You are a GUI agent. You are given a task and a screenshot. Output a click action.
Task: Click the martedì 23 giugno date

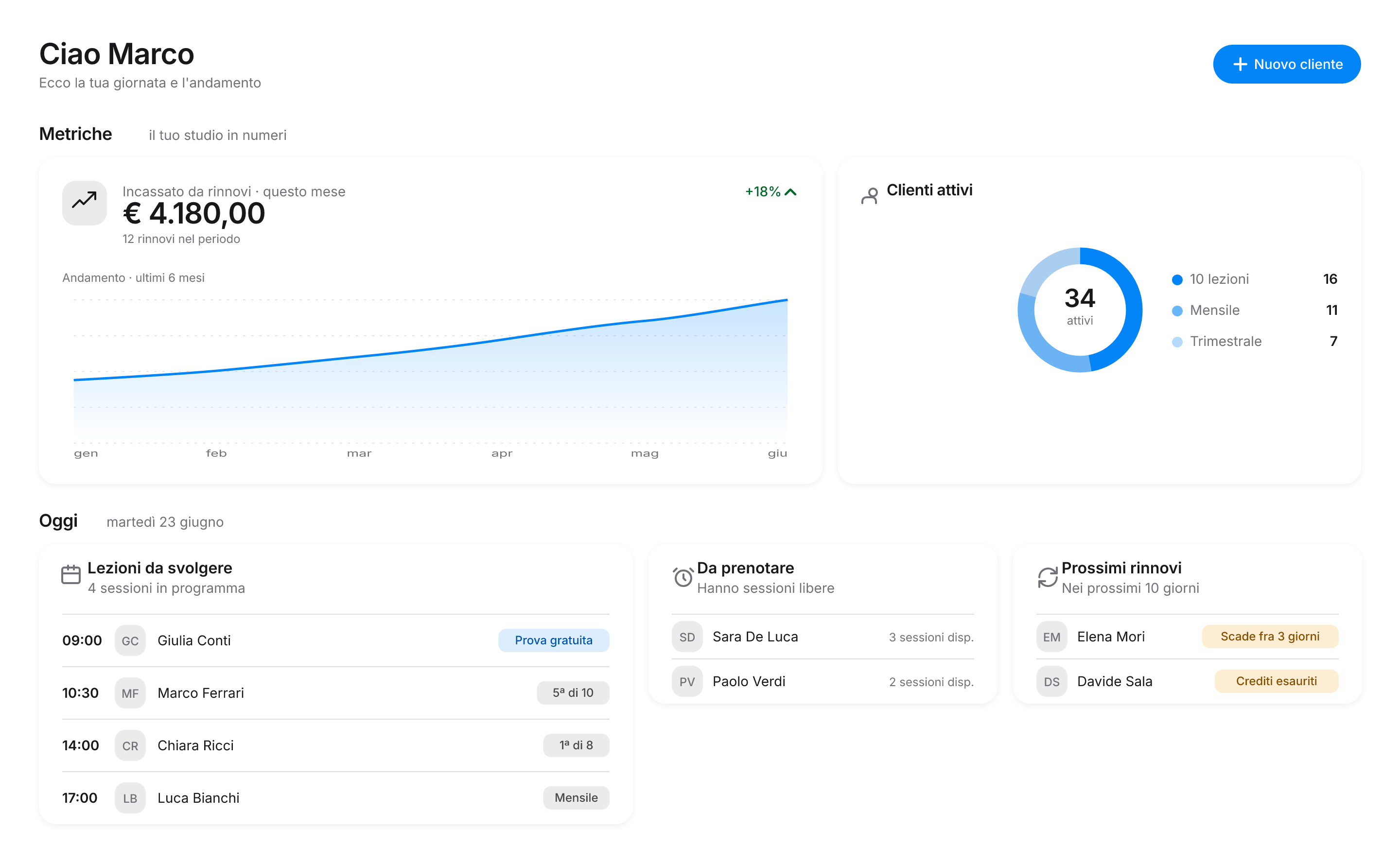(x=165, y=522)
